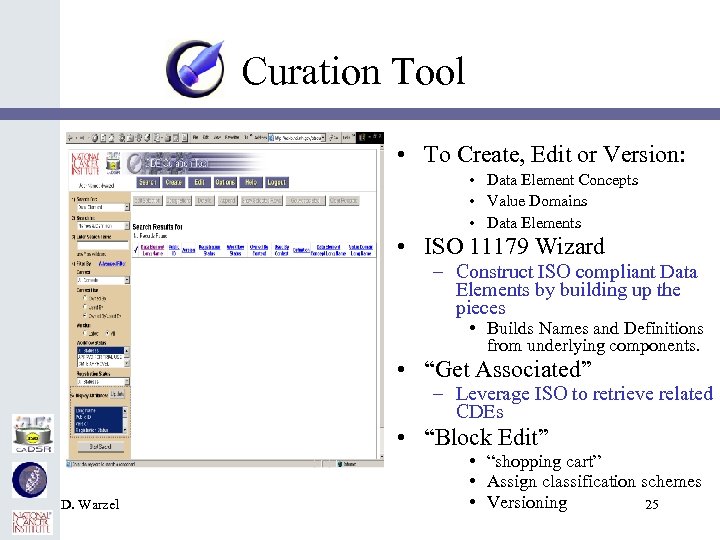Click the Help navigation button
The width and height of the screenshot is (720, 540).
pyautogui.click(x=251, y=182)
